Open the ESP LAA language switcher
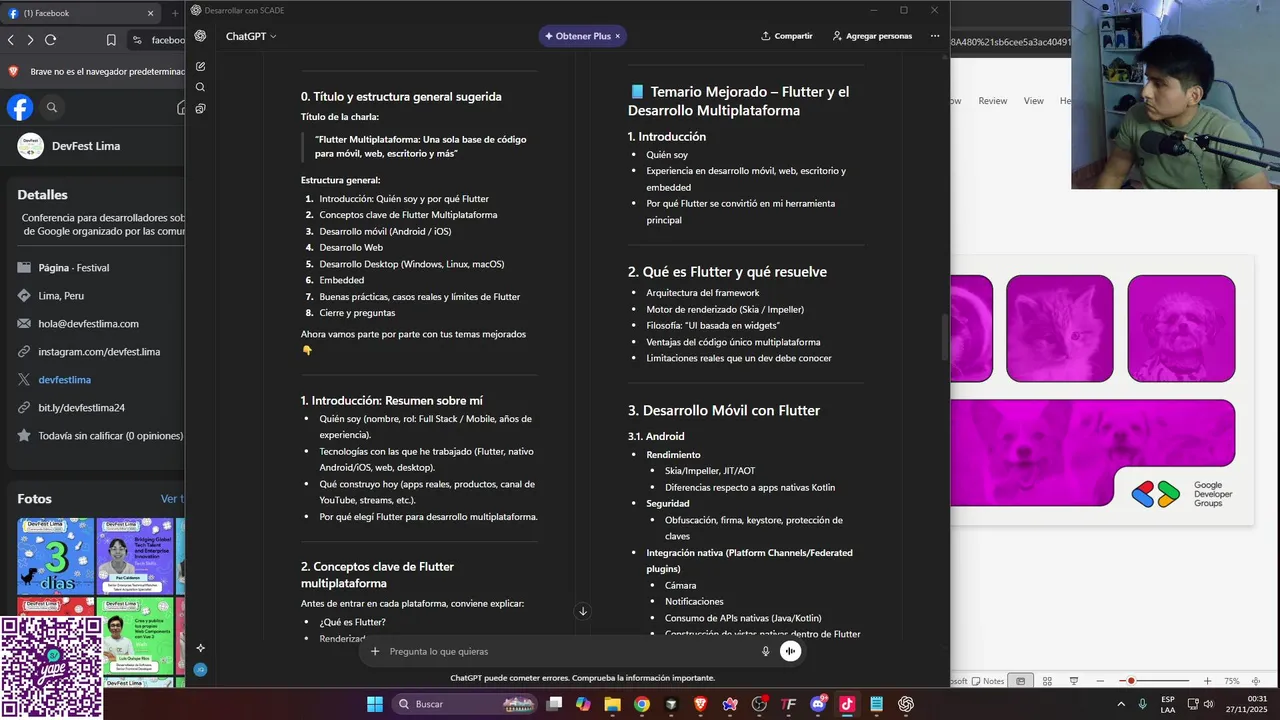Viewport: 1280px width, 720px height. pos(1168,704)
